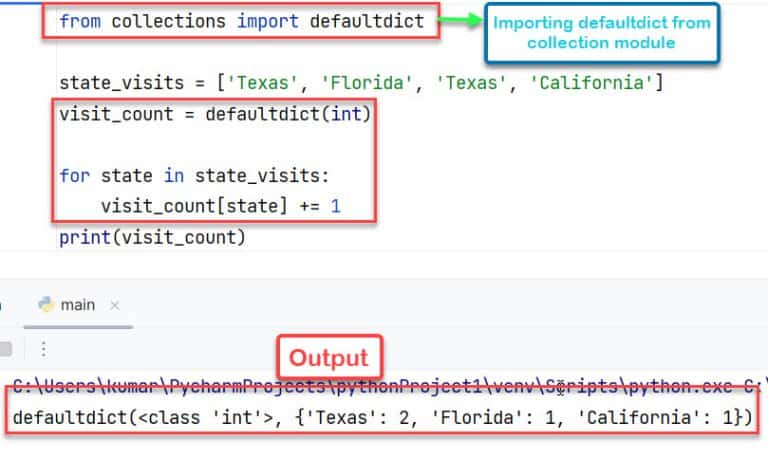
Task: Click the 'from collections import defaultdict' line
Action: point(241,22)
